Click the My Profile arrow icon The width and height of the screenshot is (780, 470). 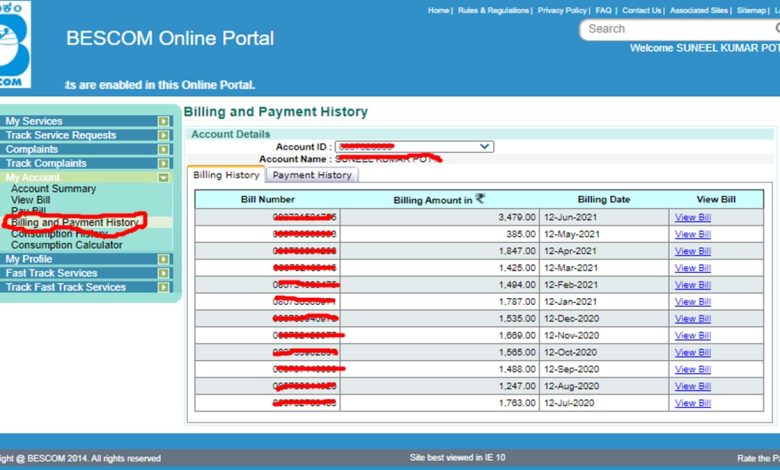164,259
